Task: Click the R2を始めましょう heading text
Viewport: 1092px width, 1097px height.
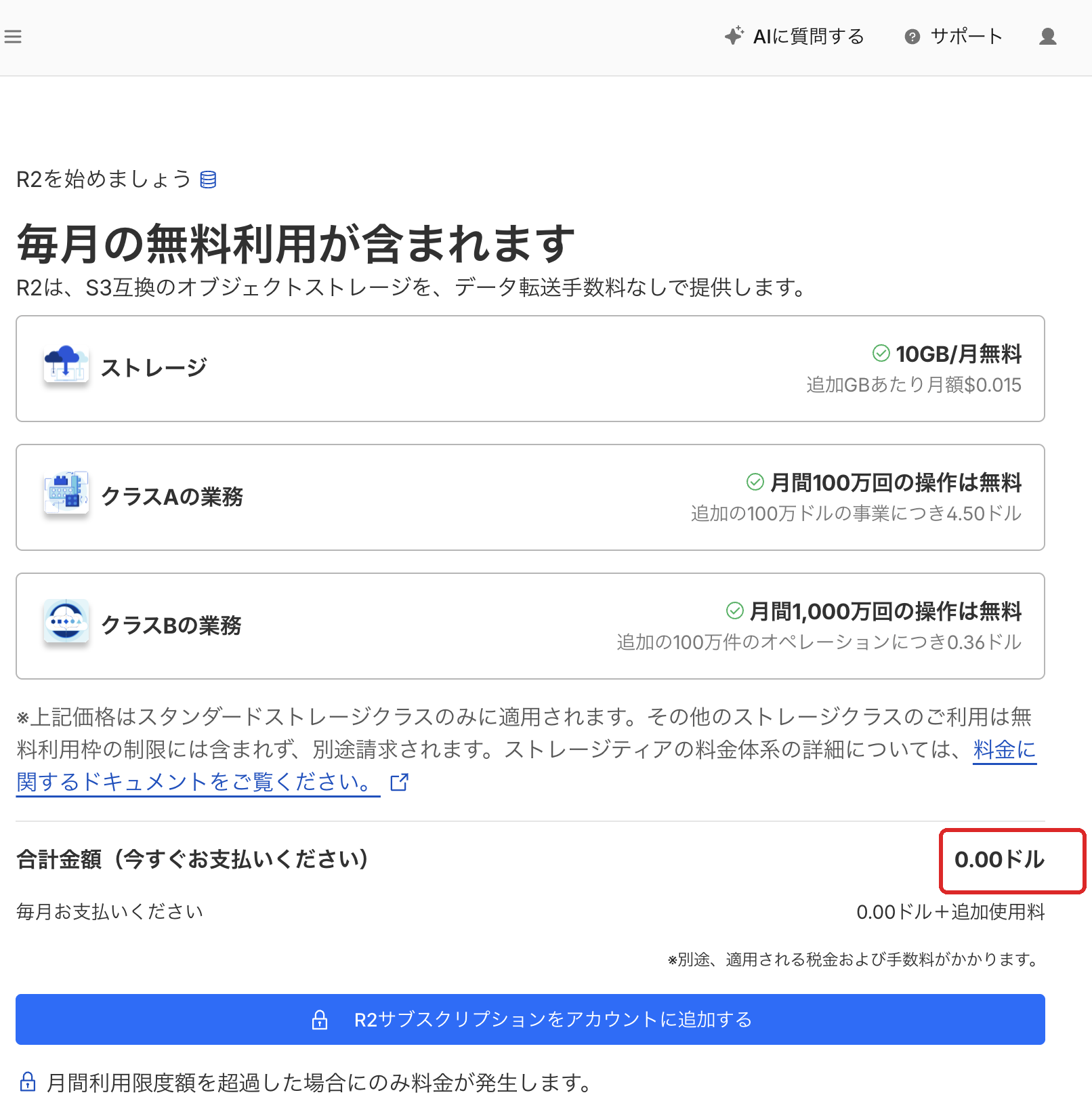Action: pos(104,180)
